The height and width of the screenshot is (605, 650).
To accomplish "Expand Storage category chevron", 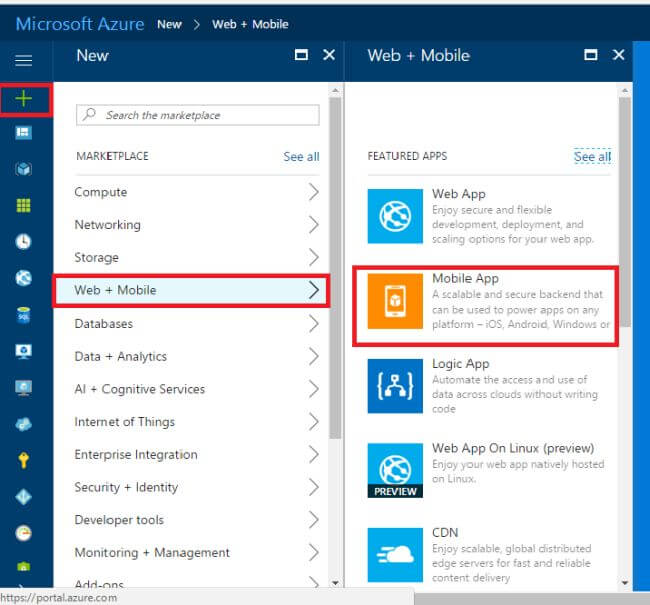I will (314, 257).
